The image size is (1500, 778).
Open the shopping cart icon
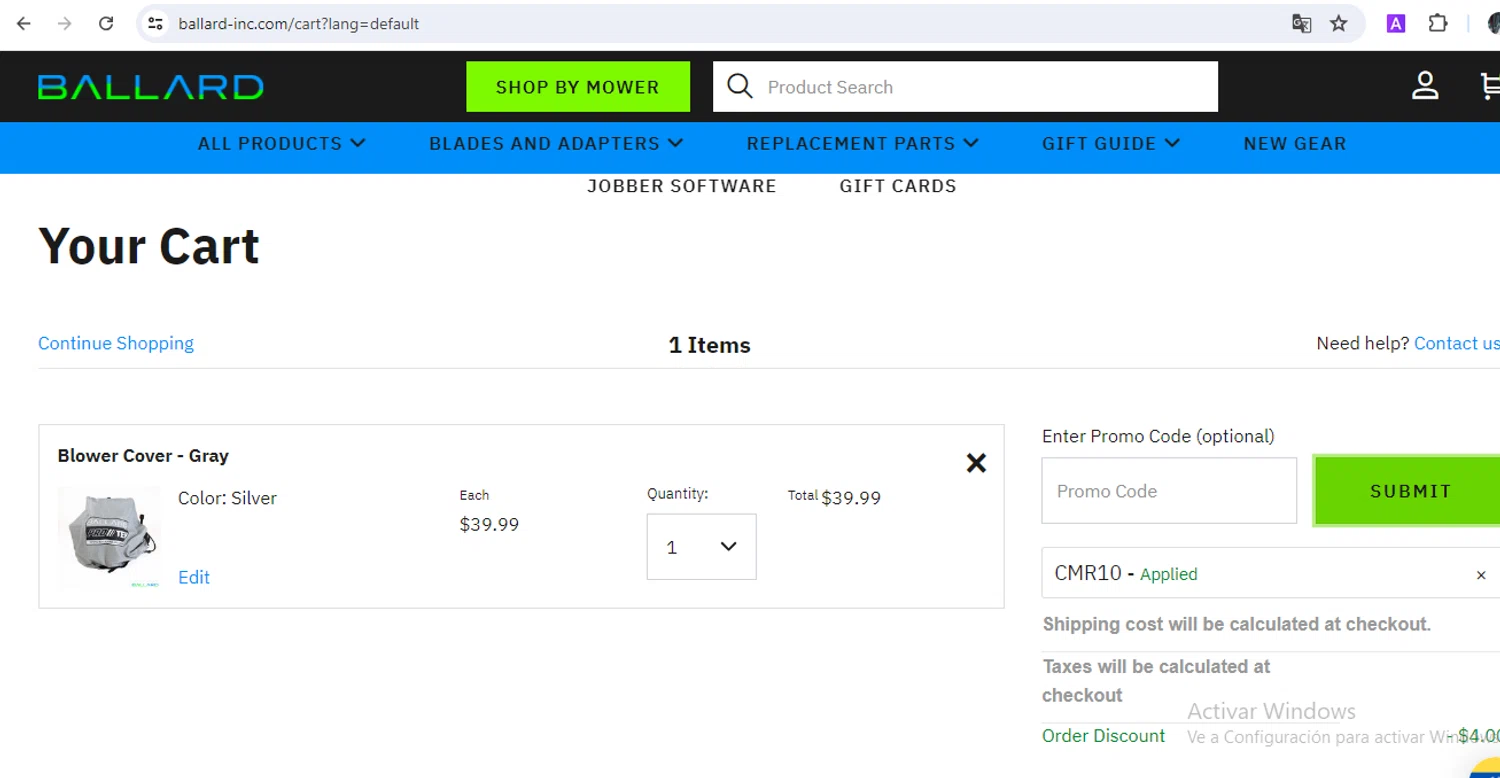(1490, 86)
